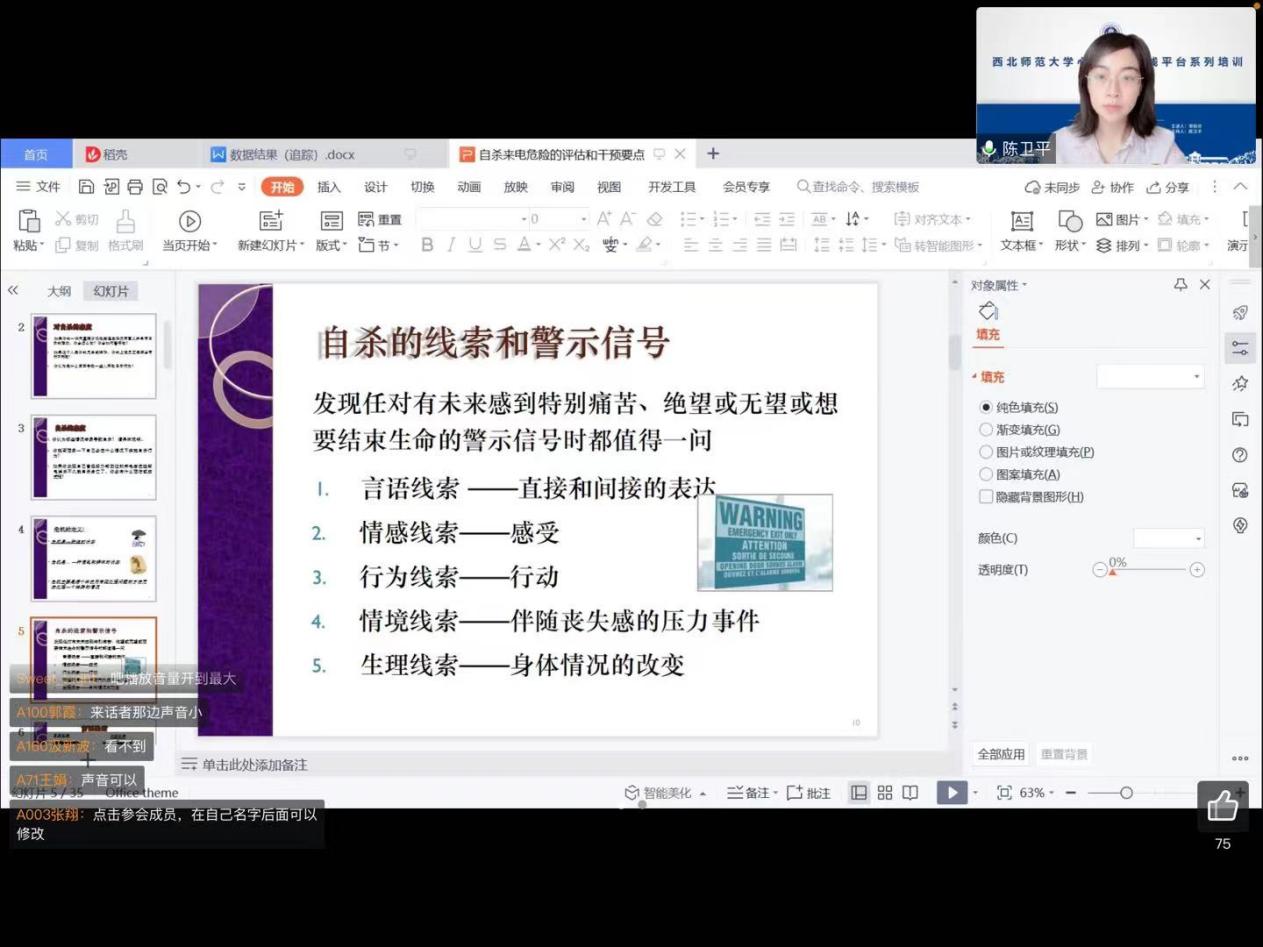Expand the fill preset dropdown beside 填充
Image resolution: width=1263 pixels, height=947 pixels.
pos(1150,377)
